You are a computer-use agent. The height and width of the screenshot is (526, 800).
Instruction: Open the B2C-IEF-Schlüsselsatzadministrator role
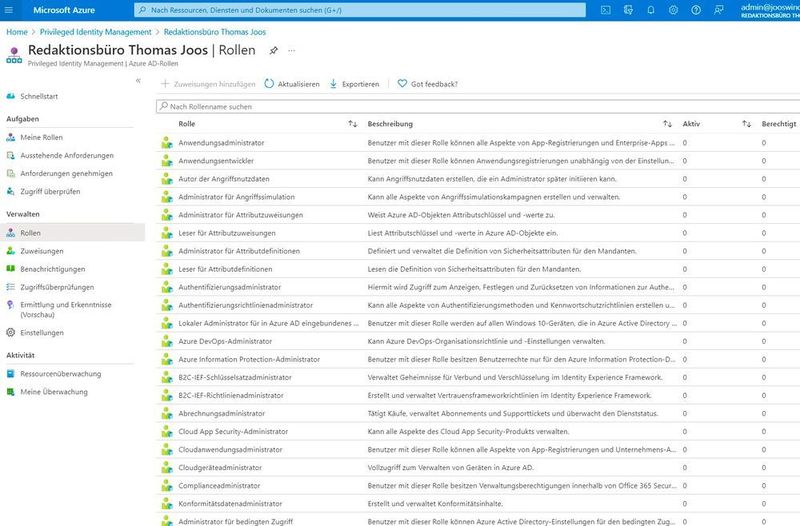[x=235, y=378]
